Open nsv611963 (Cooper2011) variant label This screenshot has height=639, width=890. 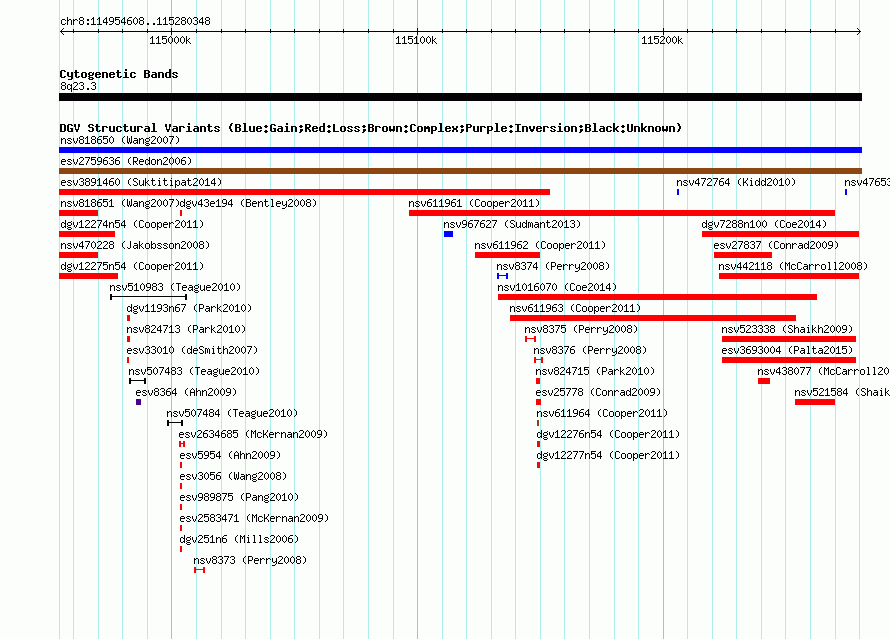575,308
